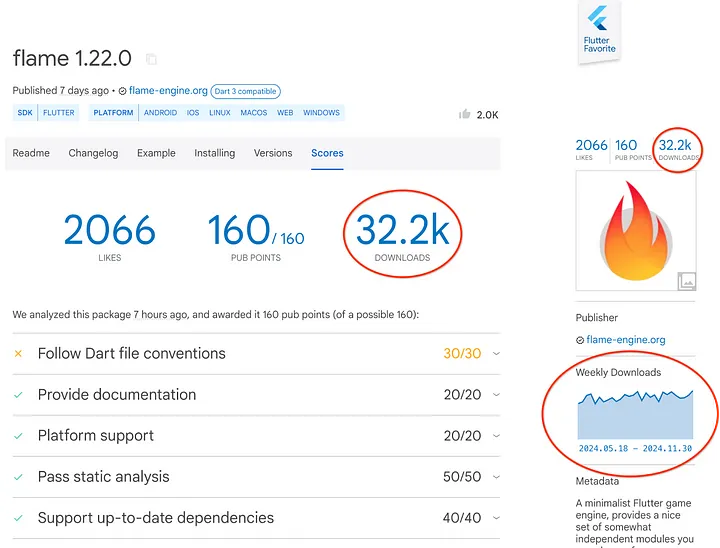This screenshot has height=548, width=720.
Task: Click the sidebar 160 pub points score
Action: (633, 149)
